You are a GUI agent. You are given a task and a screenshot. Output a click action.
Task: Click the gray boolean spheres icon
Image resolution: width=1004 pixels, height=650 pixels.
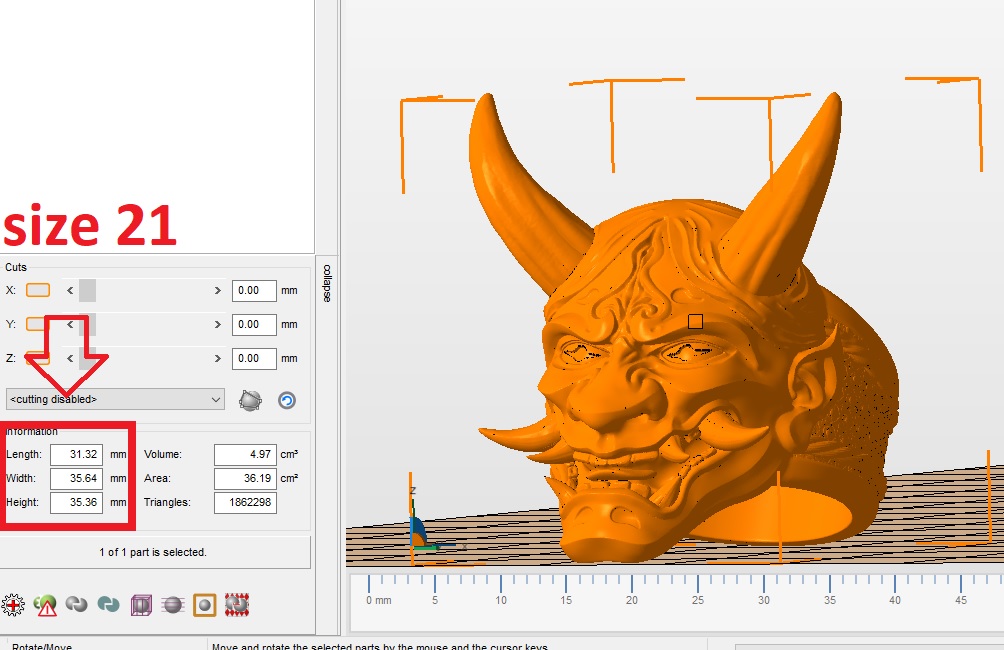pyautogui.click(x=76, y=604)
